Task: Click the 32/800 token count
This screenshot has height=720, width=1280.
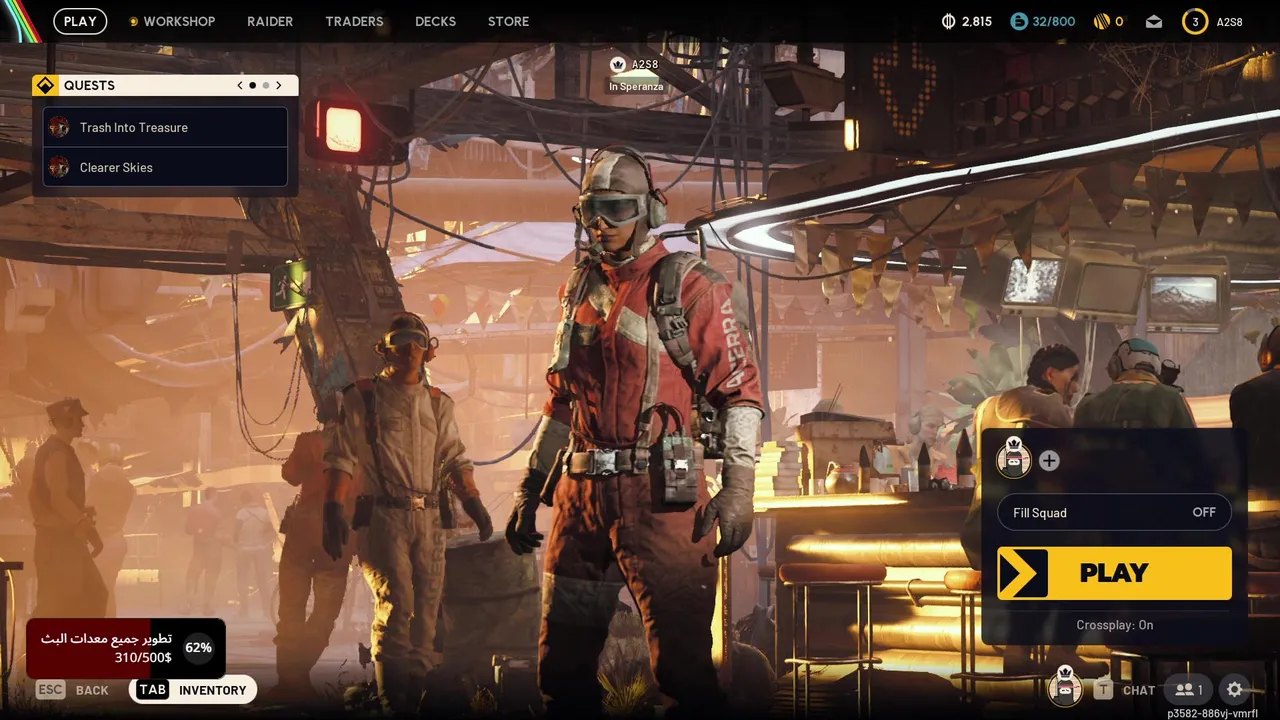Action: [x=1054, y=21]
